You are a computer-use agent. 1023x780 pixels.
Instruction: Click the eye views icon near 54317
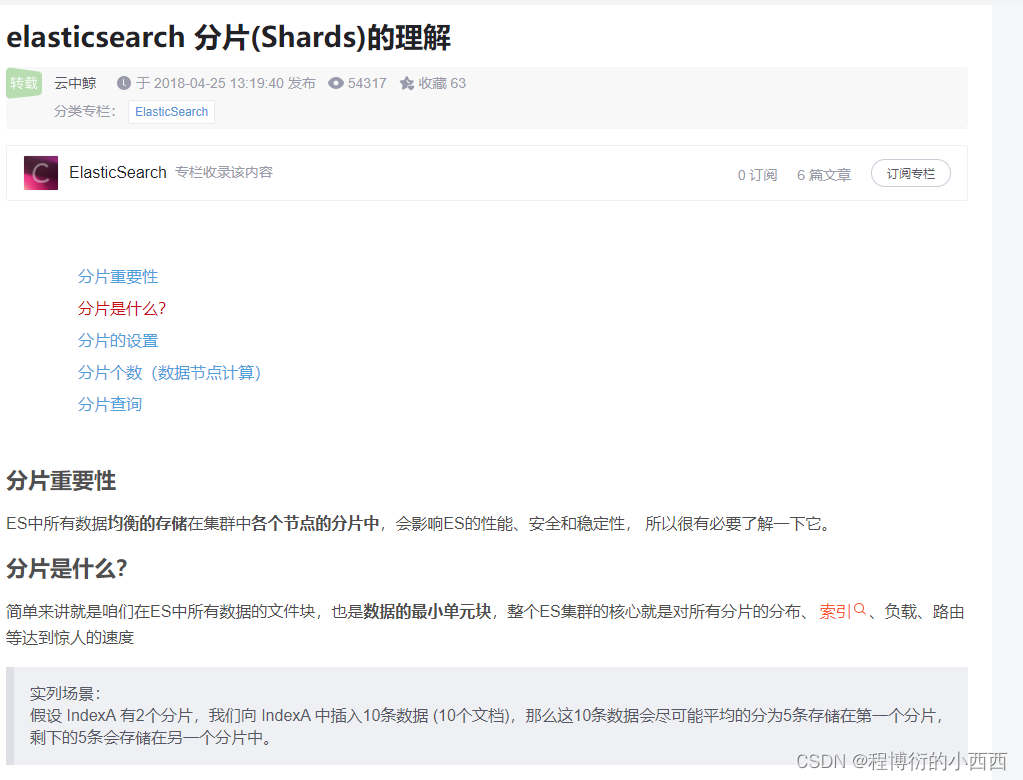335,83
